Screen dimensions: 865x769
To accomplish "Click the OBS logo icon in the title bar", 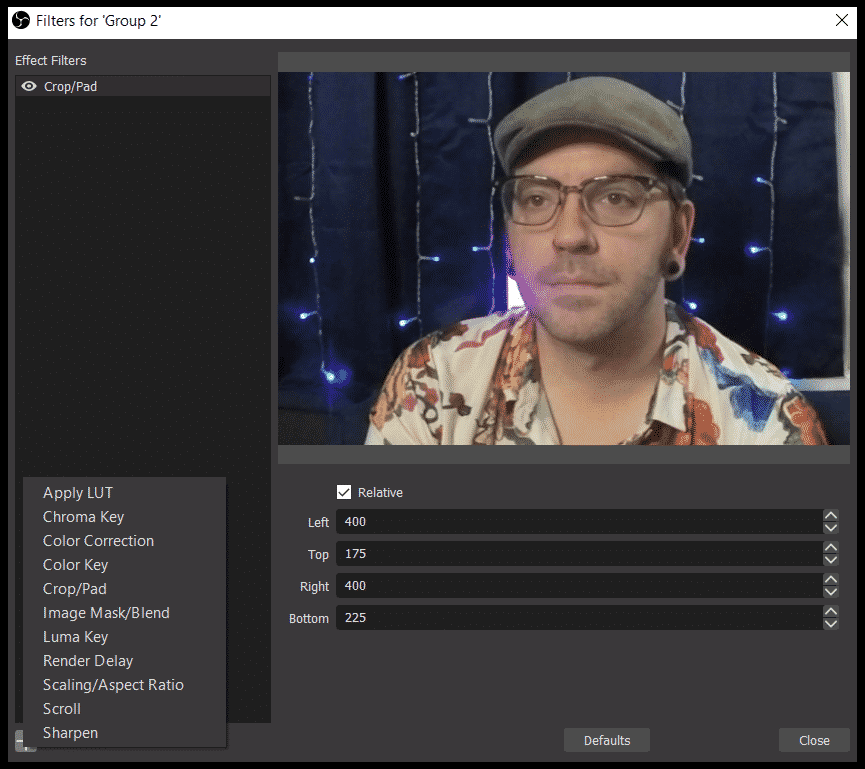I will [21, 20].
